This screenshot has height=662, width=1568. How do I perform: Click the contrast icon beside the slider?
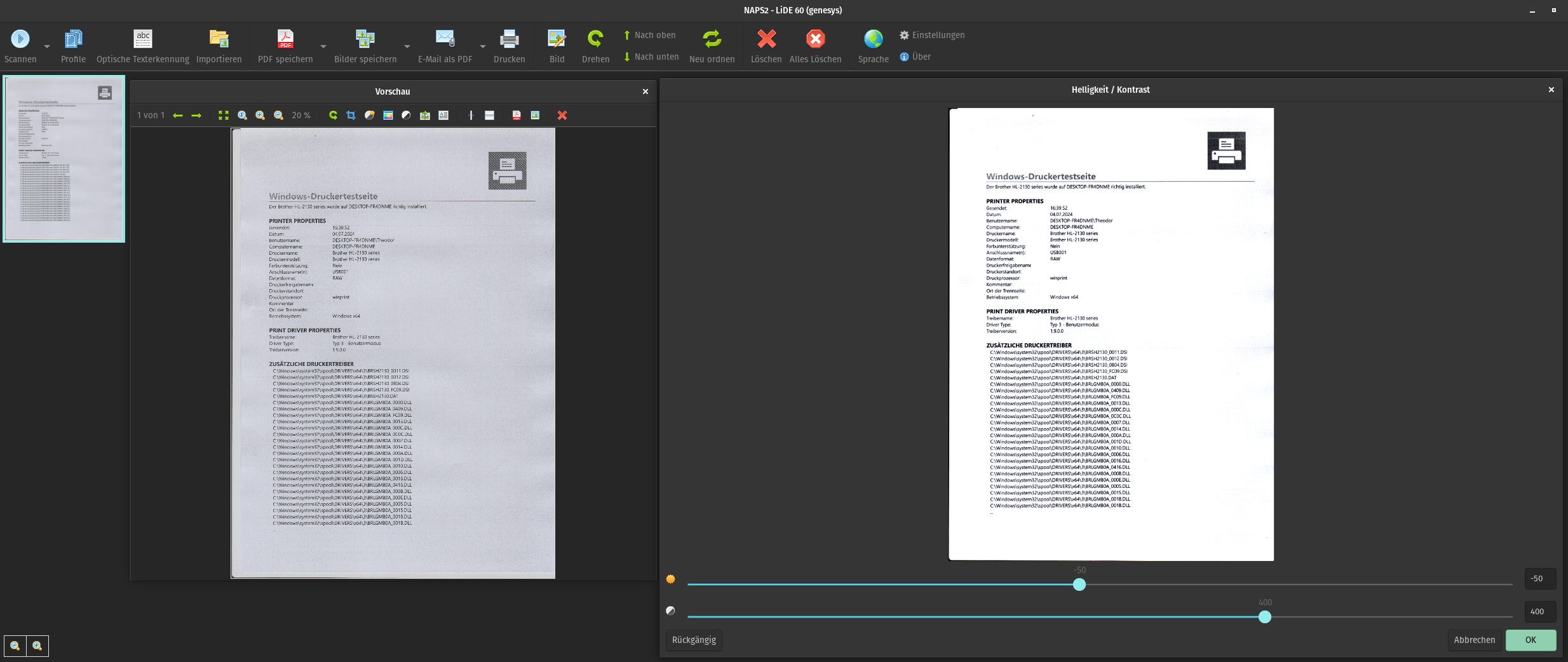tap(670, 611)
